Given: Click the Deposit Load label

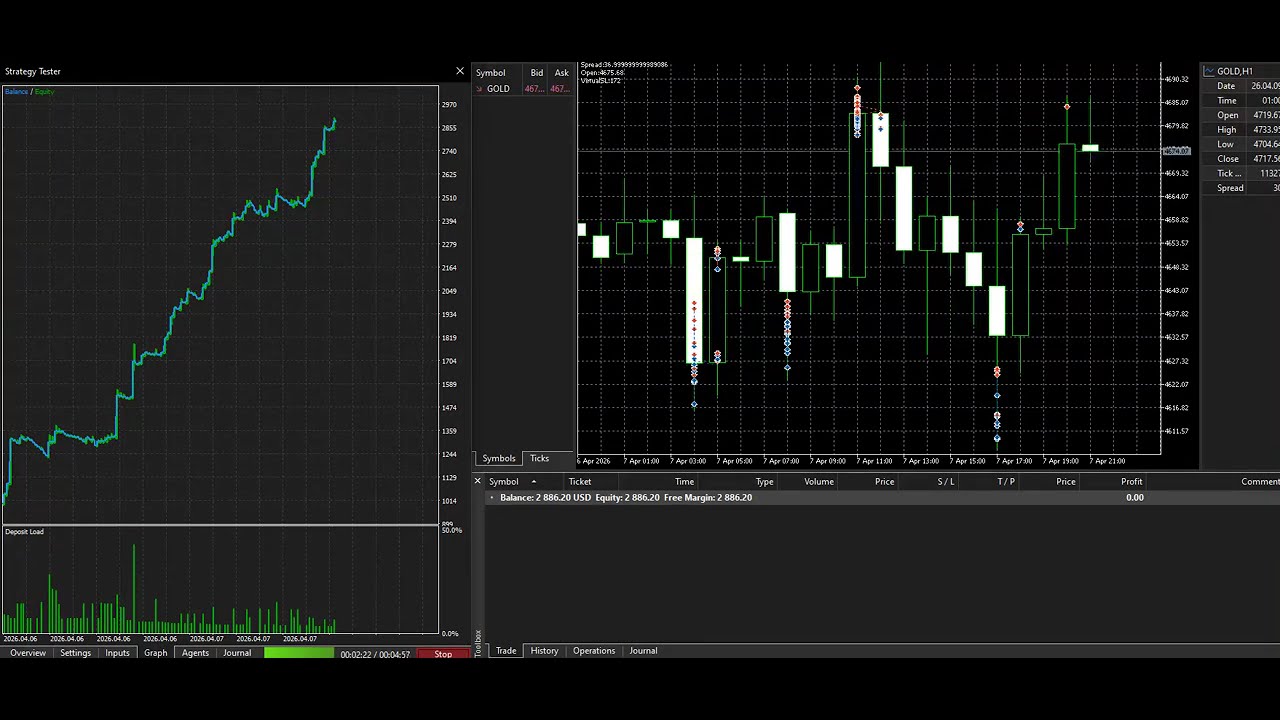Looking at the screenshot, I should pos(24,531).
